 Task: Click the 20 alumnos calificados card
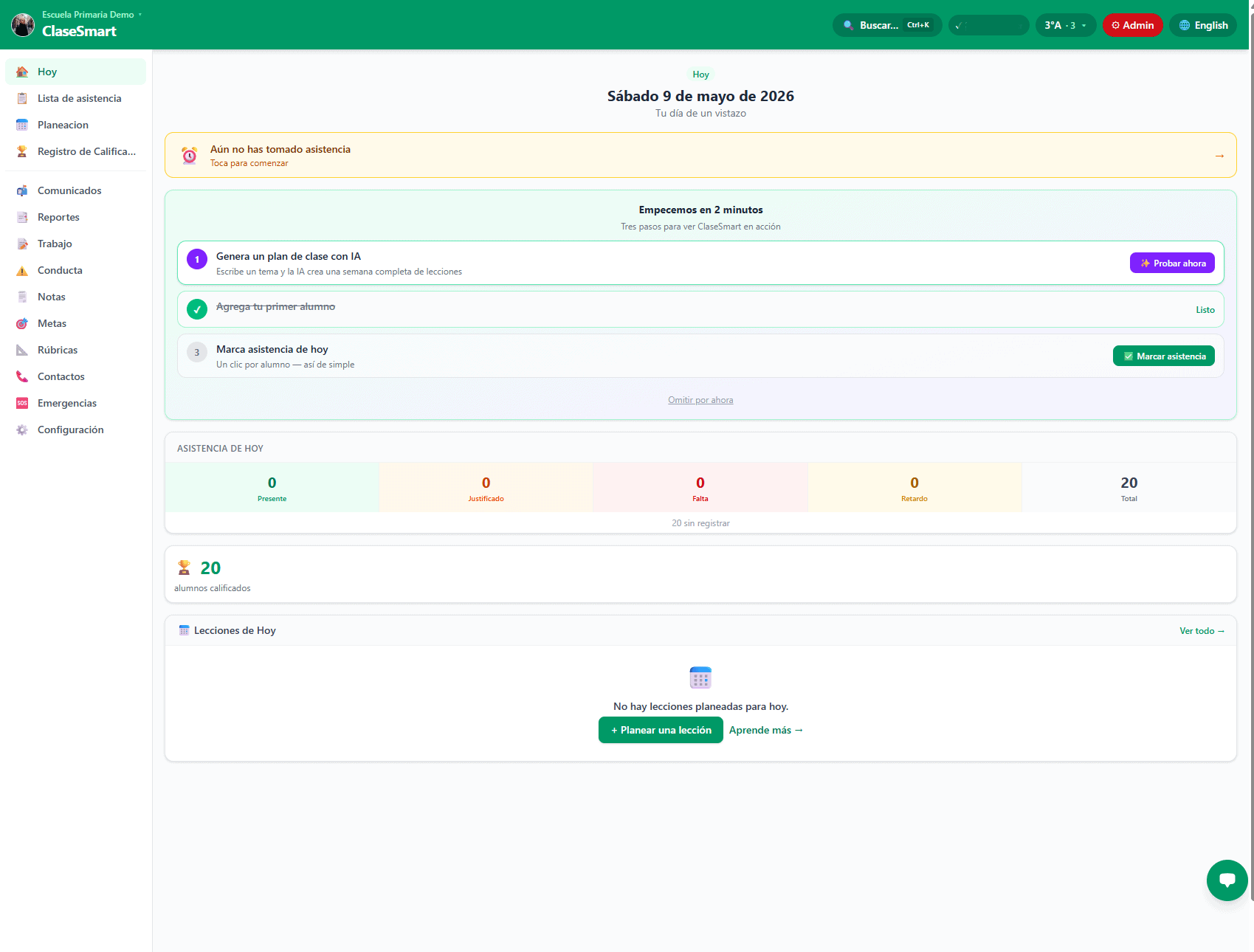[700, 574]
